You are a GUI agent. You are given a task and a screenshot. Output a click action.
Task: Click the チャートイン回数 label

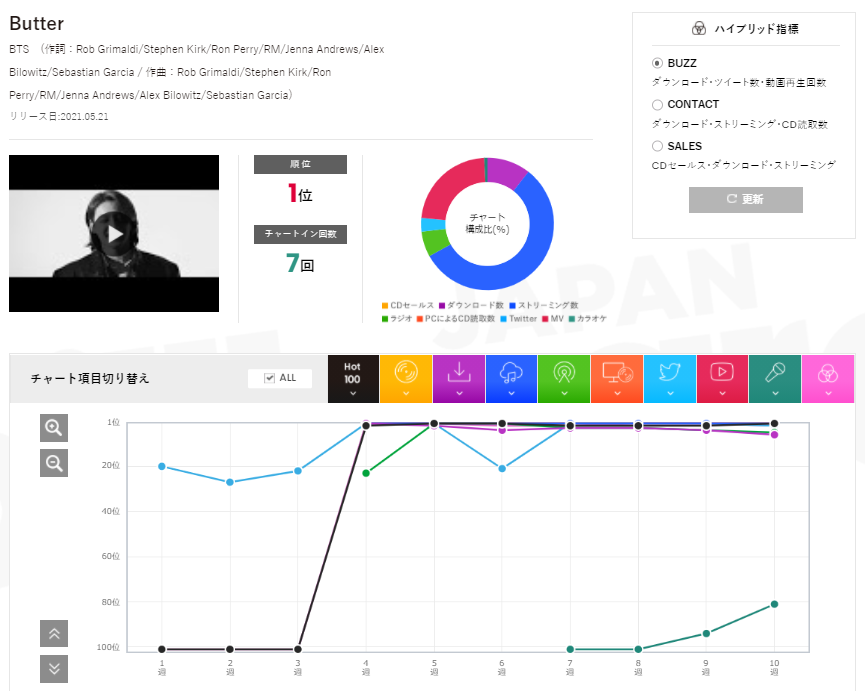coord(301,234)
